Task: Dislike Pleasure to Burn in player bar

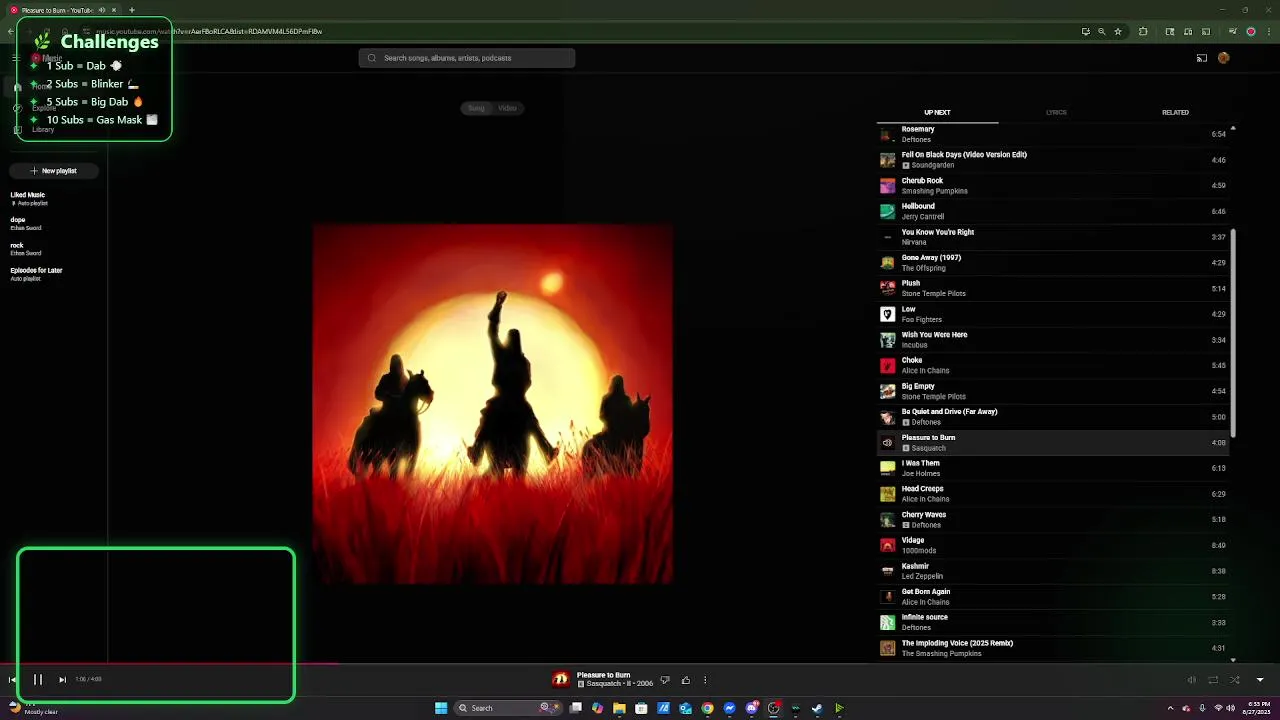Action: coord(665,680)
